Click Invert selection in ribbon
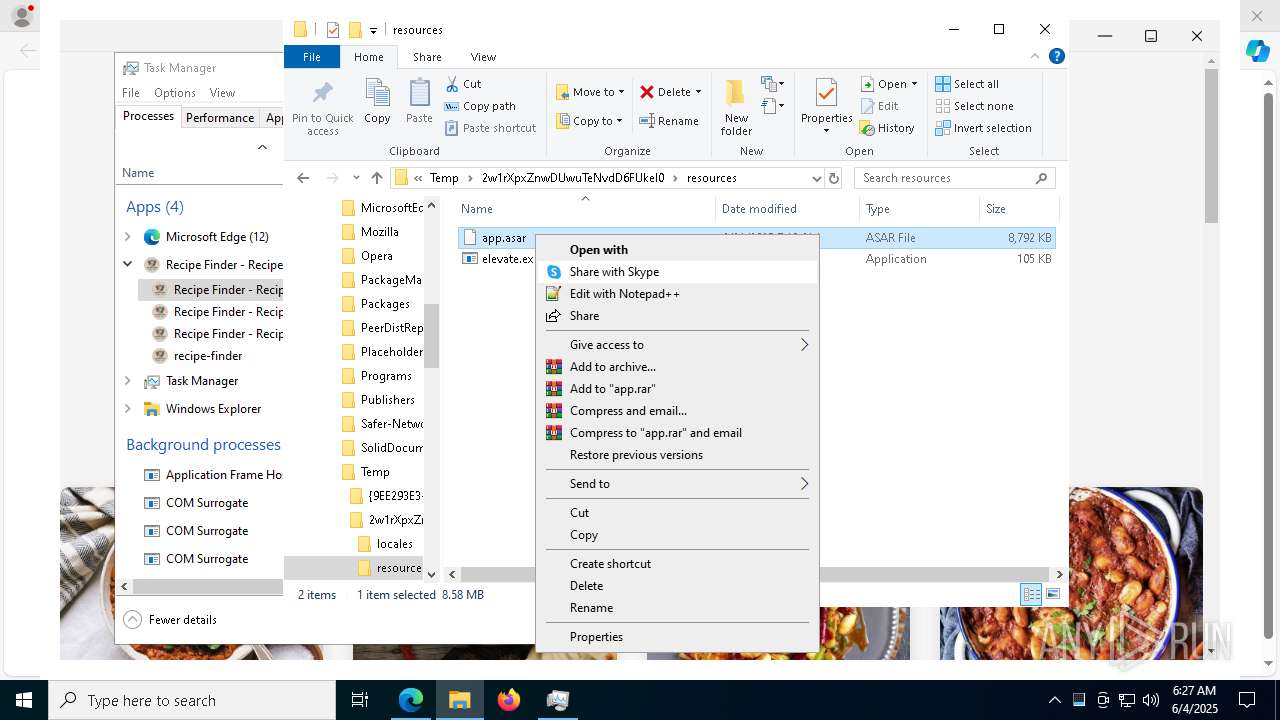This screenshot has height=720, width=1280. pyautogui.click(x=984, y=128)
